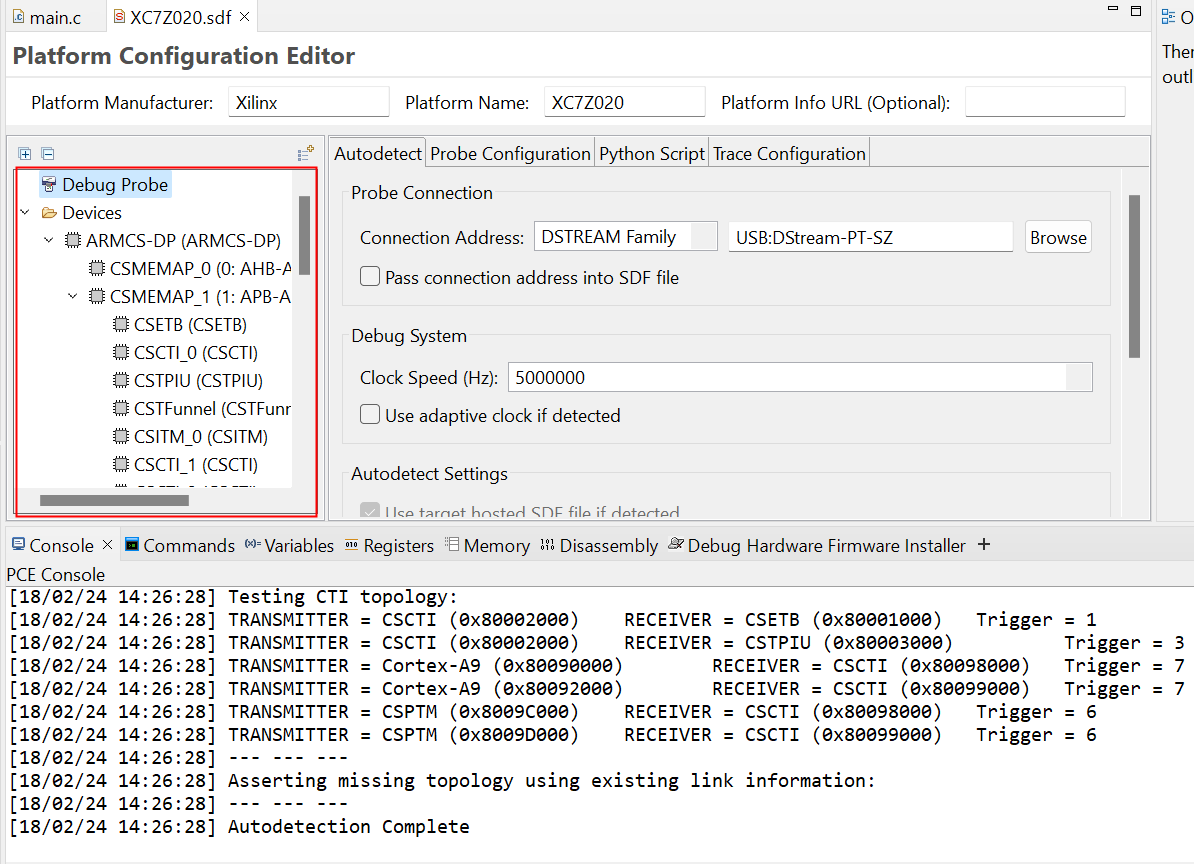1194x864 pixels.
Task: Click the CSETB device chip icon
Action: (121, 325)
